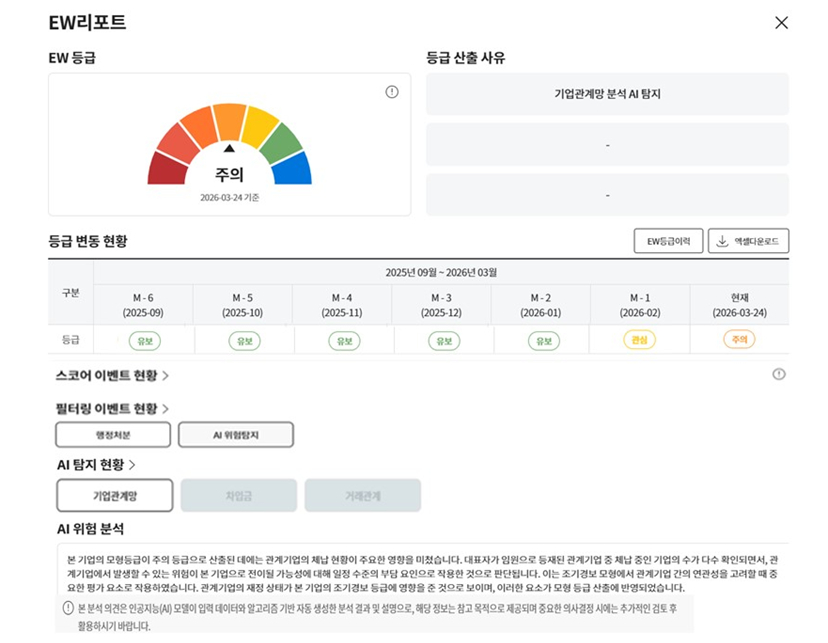
Task: Click the 유보 badge in the M-6 column
Action: tap(148, 339)
